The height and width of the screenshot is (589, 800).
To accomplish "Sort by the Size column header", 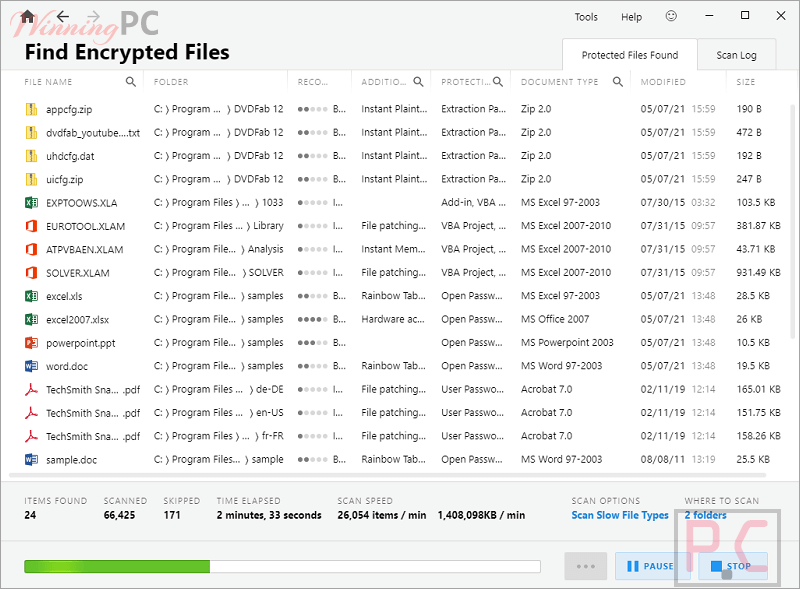I will pyautogui.click(x=745, y=82).
